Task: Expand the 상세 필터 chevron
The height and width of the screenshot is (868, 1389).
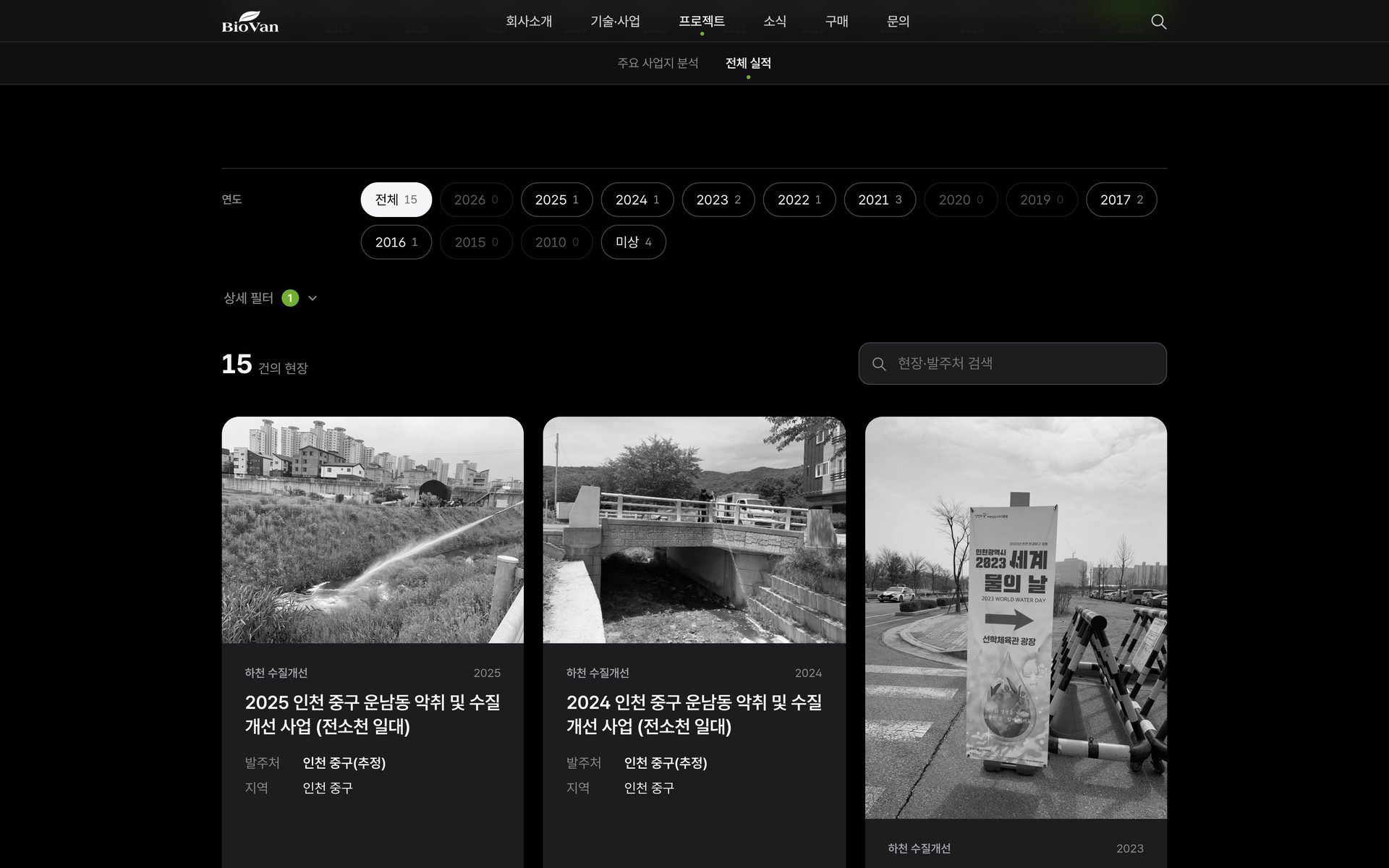Action: click(x=313, y=298)
